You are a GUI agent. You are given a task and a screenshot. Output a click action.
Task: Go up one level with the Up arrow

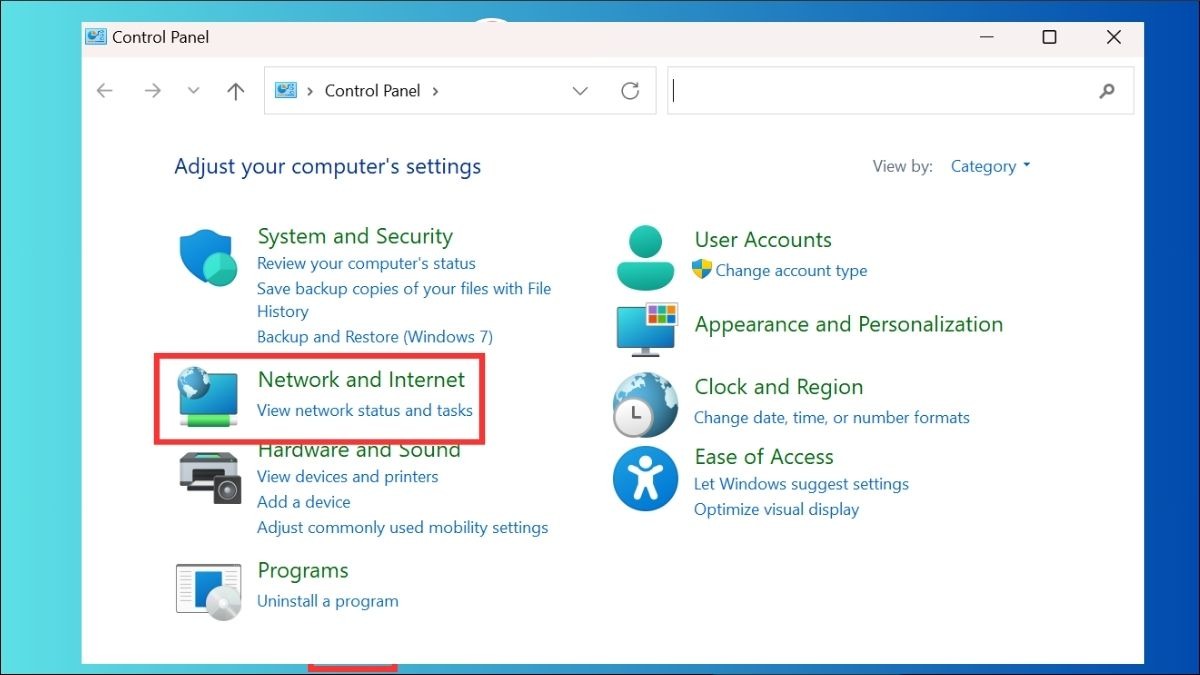click(x=236, y=91)
